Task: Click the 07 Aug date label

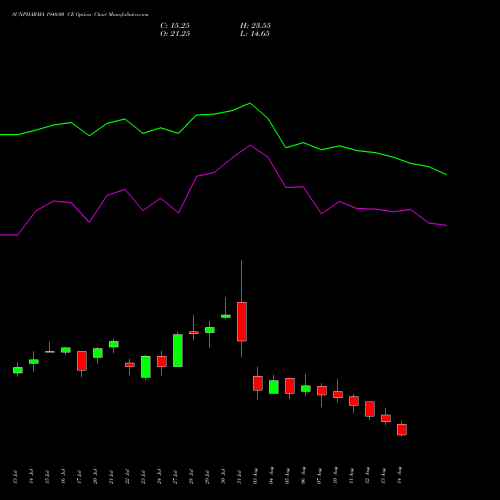Action: click(x=319, y=475)
